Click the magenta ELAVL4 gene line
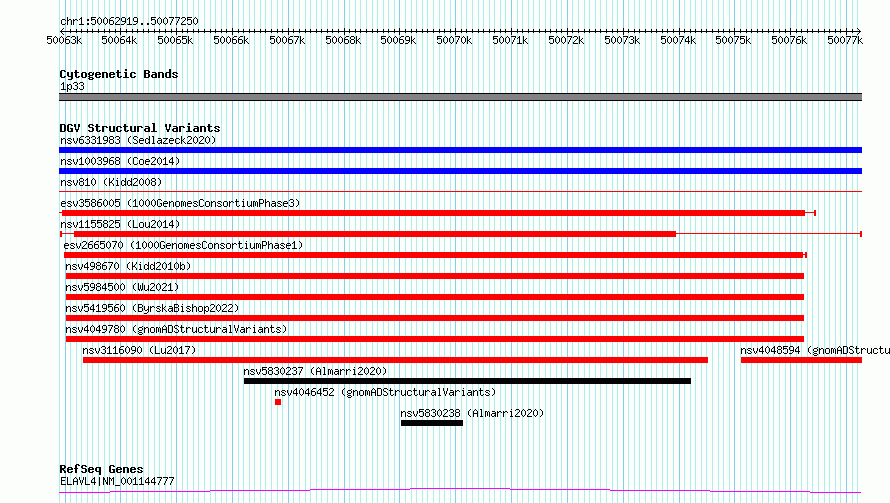 pos(460,491)
